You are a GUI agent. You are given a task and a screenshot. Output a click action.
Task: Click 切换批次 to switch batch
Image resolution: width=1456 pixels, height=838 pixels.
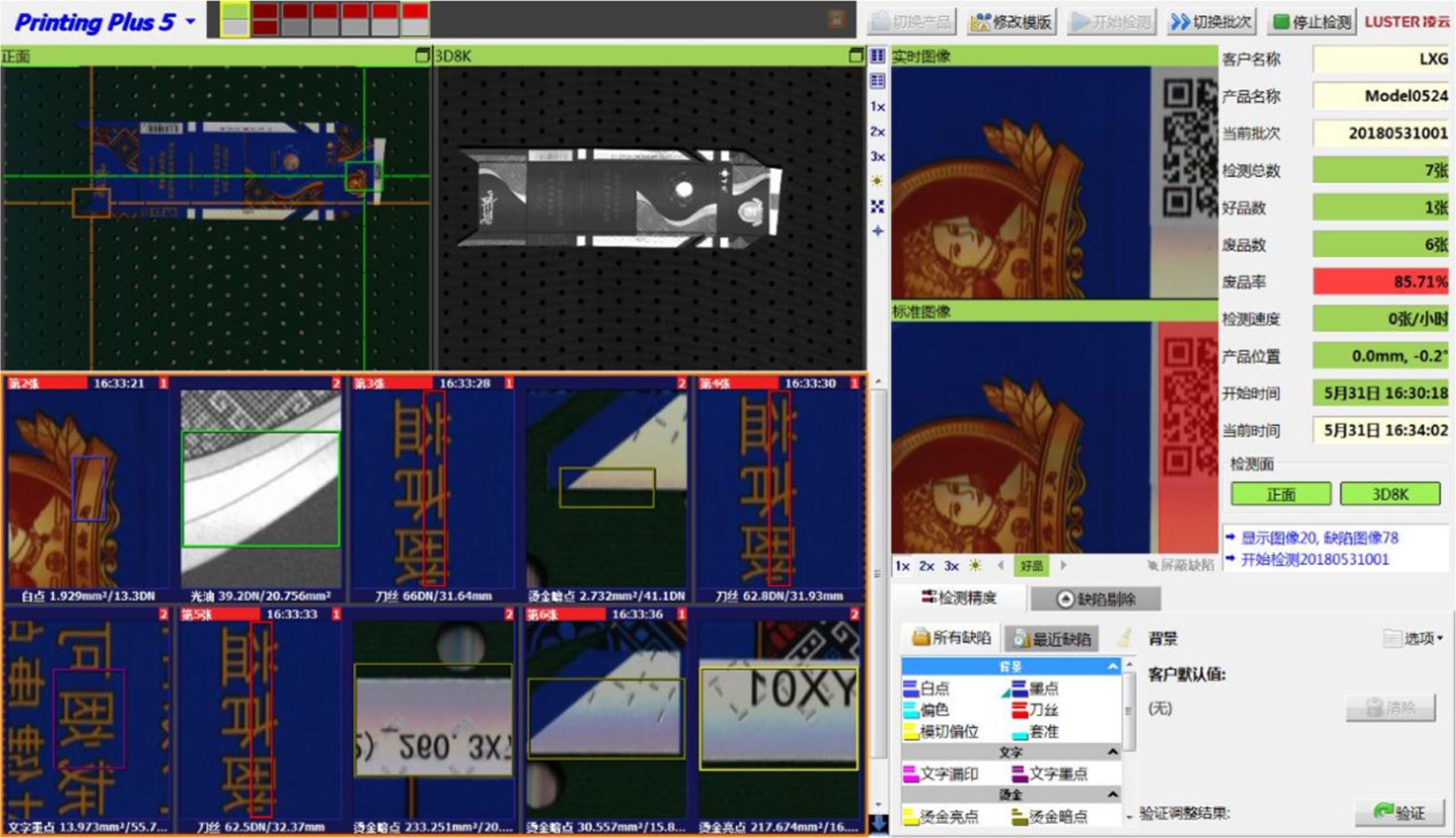point(1210,22)
